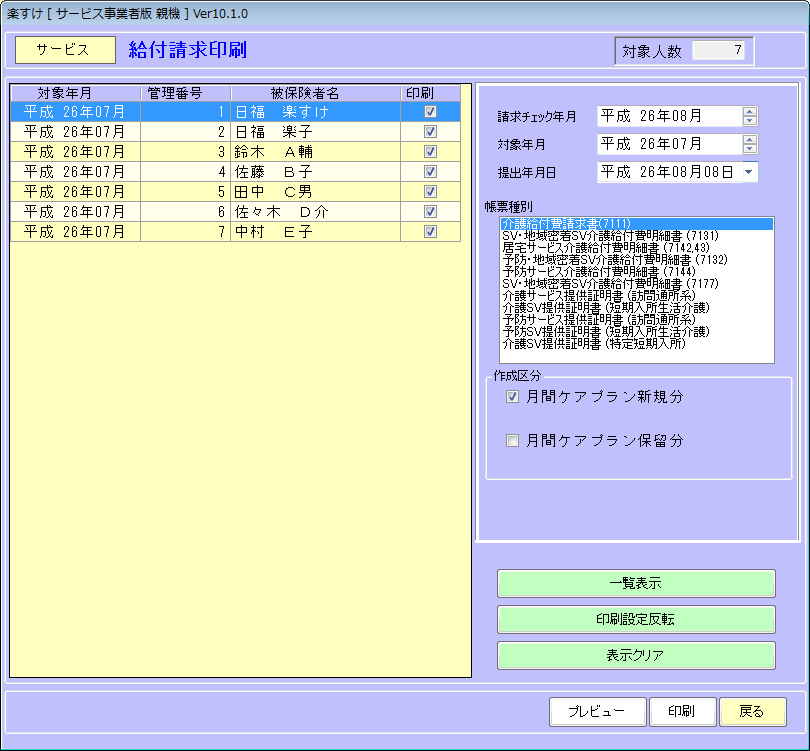This screenshot has width=810, height=751.
Task: Toggle print checkbox for 日福 楽子
Action: (430, 132)
